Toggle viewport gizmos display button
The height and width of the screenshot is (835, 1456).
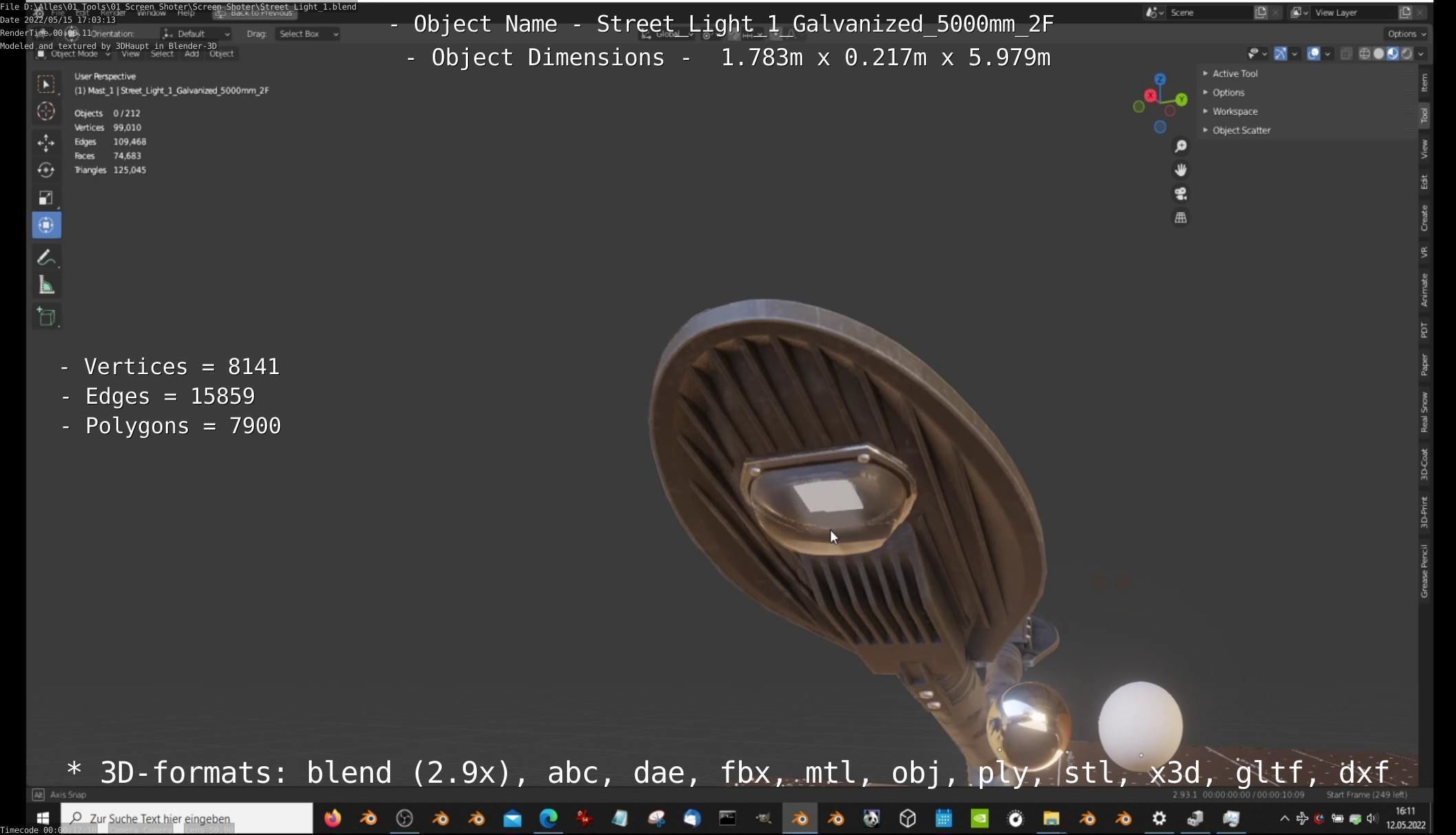coord(1280,54)
